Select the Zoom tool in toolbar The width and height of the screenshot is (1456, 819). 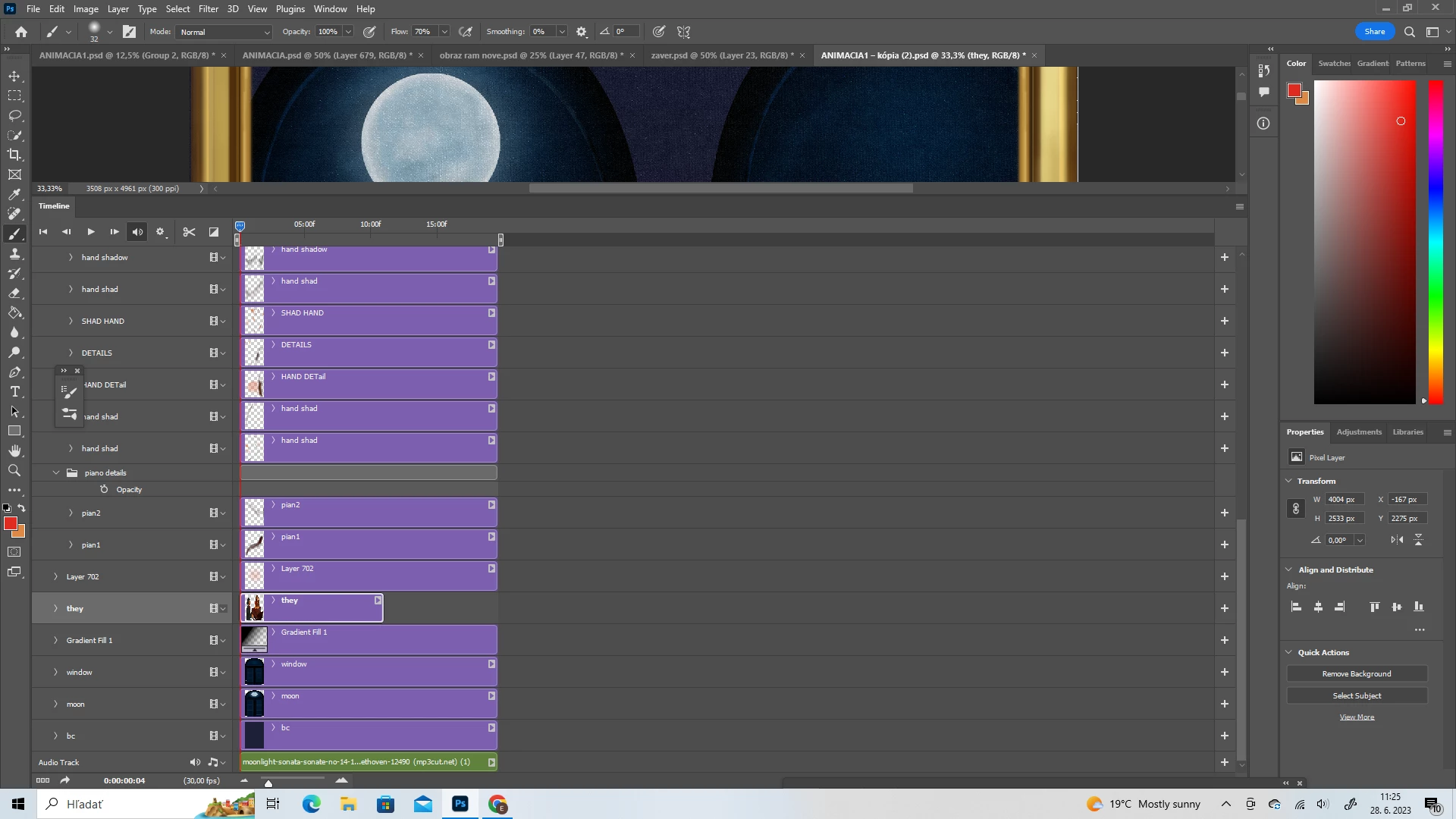[x=14, y=471]
